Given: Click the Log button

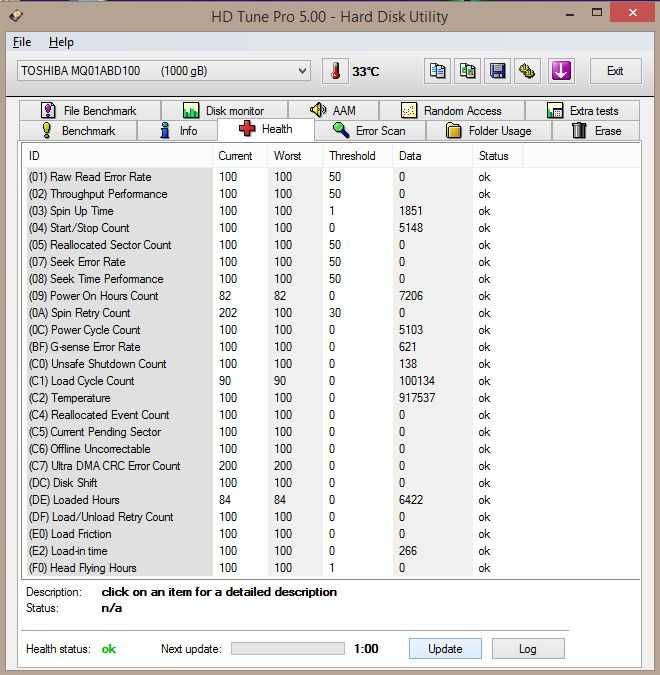Looking at the screenshot, I should click(528, 649).
